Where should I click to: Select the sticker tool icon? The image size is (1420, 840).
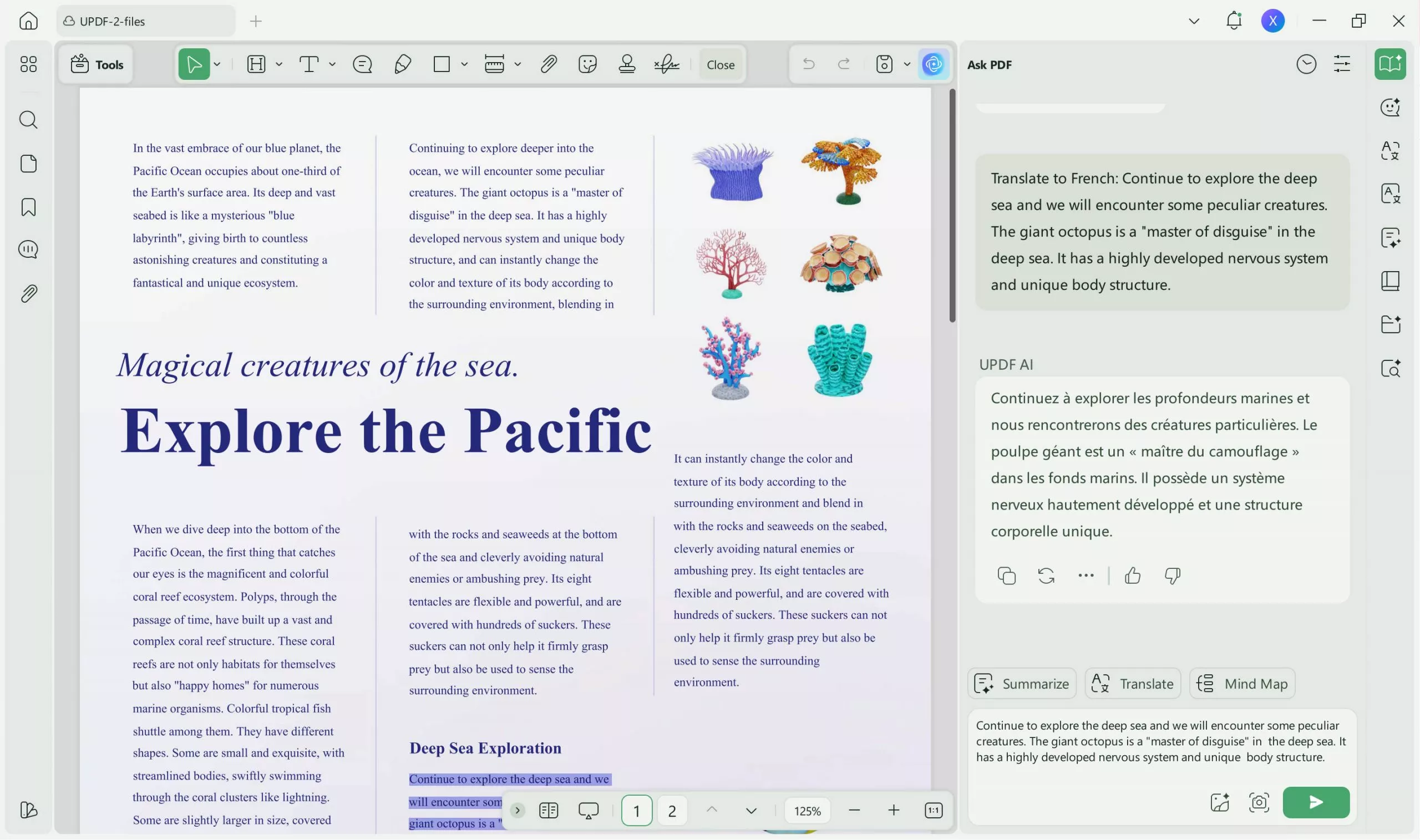pos(588,64)
